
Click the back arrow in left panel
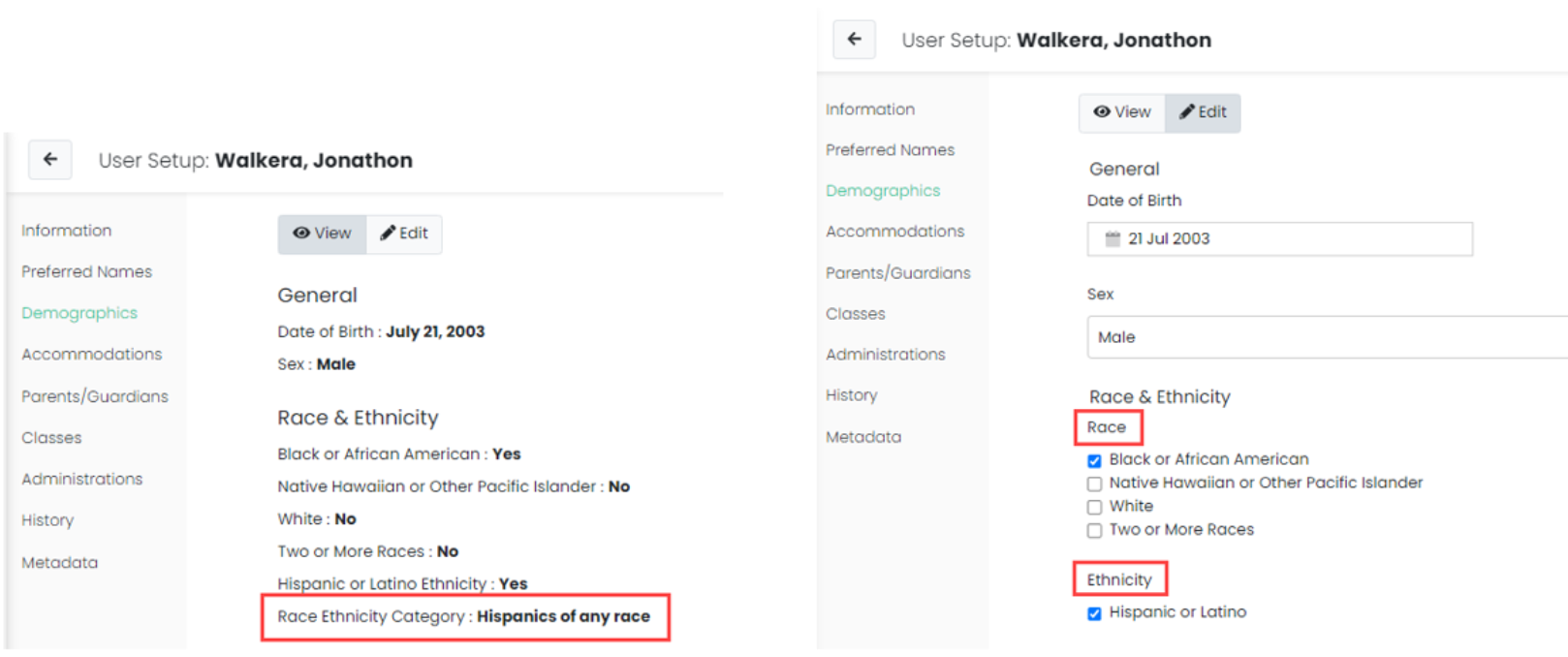pyautogui.click(x=50, y=160)
